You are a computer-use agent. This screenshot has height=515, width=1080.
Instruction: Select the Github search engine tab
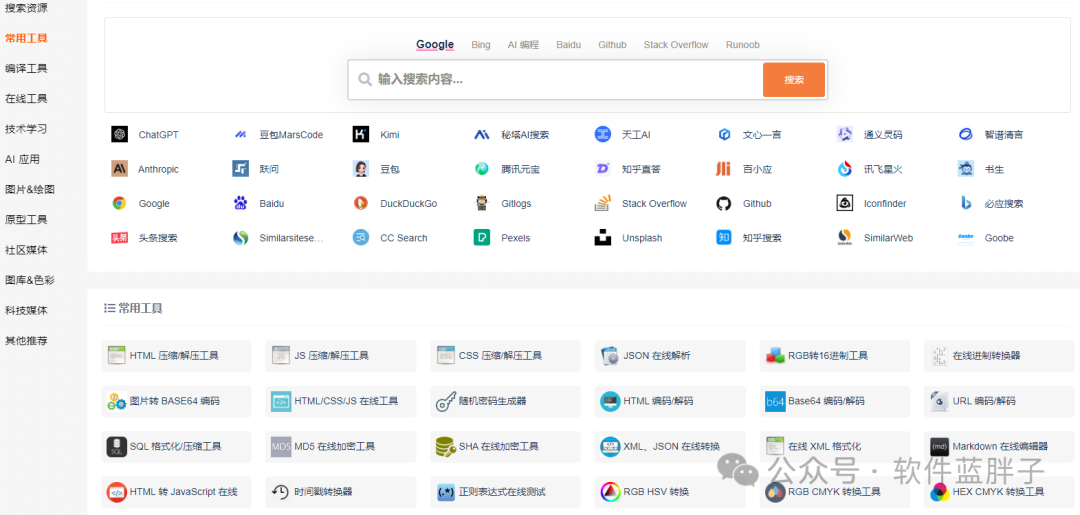(612, 45)
